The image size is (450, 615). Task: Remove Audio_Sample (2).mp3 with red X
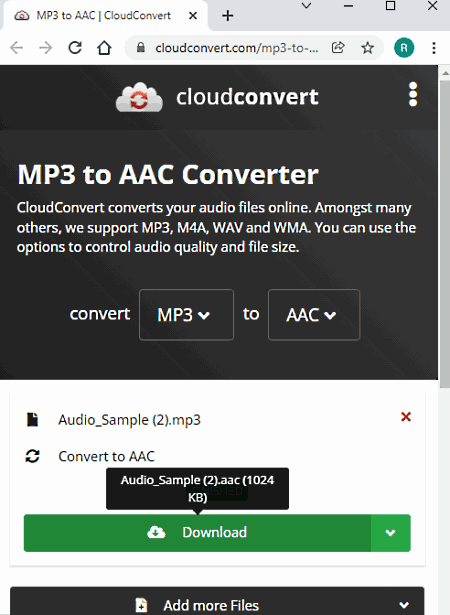click(x=406, y=417)
